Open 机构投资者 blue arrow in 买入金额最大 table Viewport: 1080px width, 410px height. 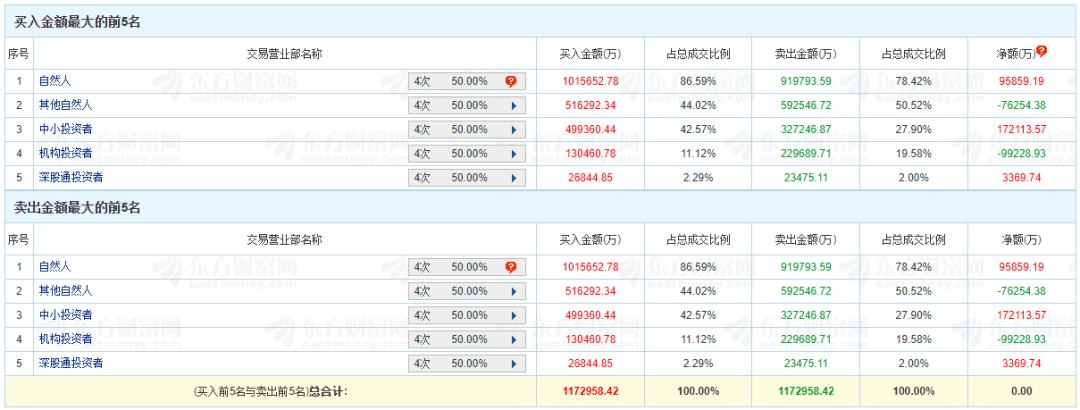coord(512,153)
